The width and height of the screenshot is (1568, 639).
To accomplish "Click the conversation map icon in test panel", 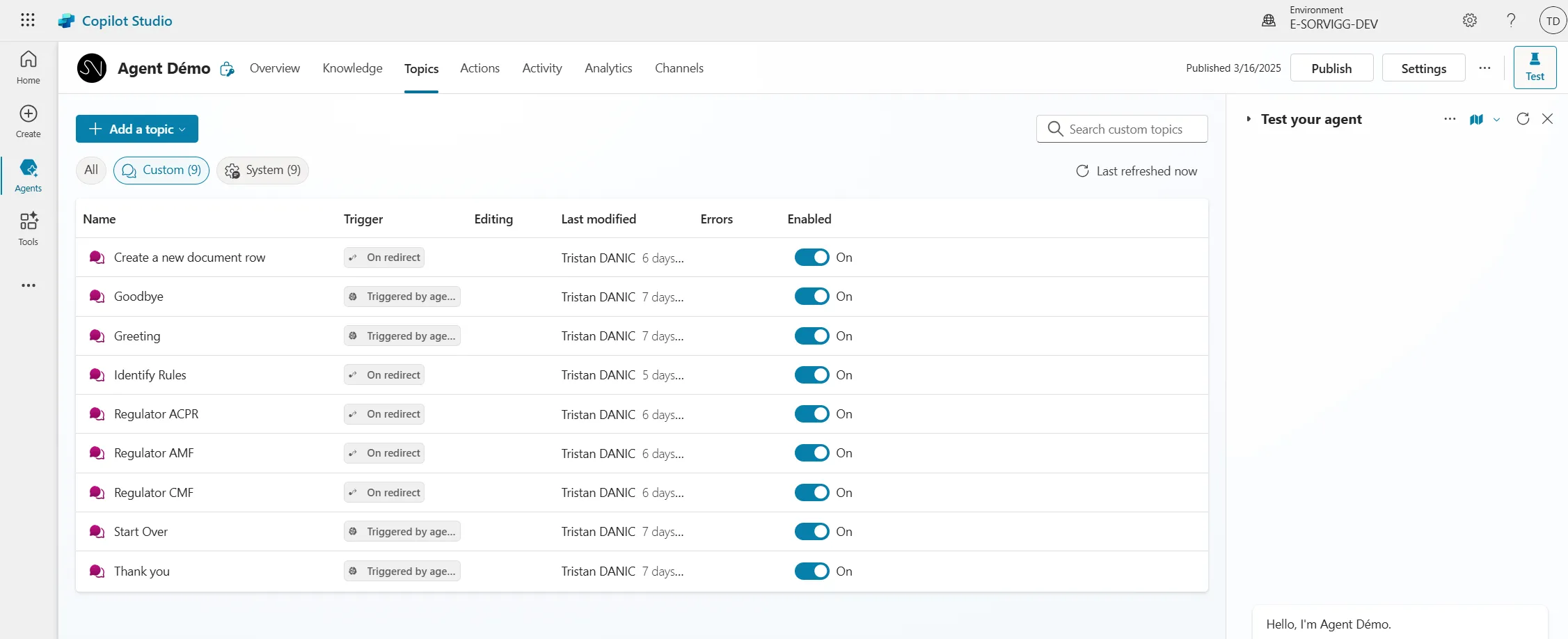I will [1476, 120].
